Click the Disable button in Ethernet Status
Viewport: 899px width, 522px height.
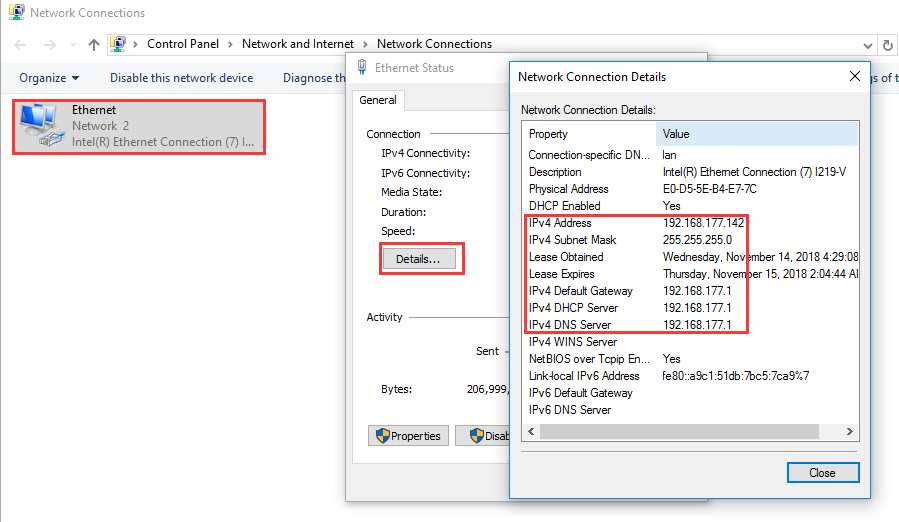click(483, 436)
